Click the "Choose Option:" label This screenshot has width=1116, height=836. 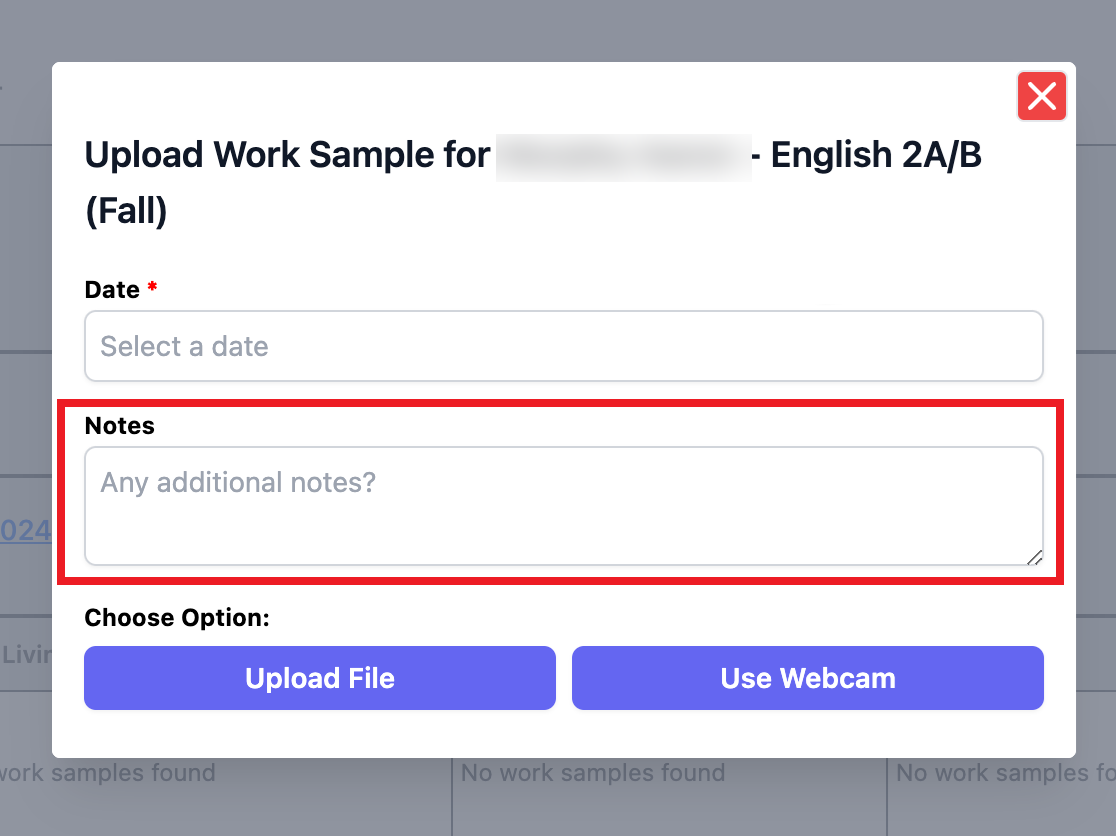click(177, 618)
